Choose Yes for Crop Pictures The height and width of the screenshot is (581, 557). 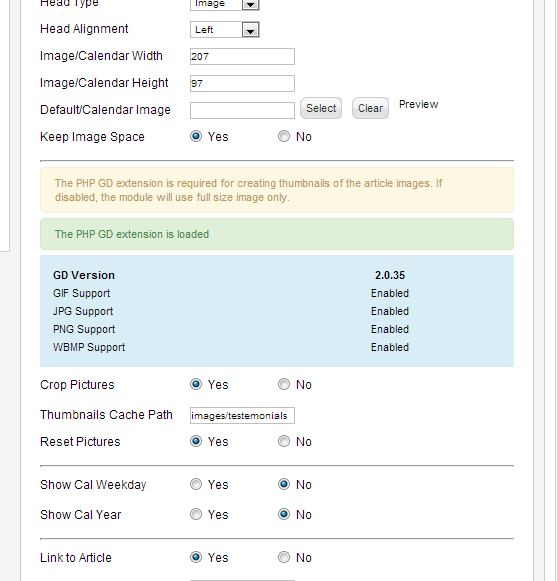[x=196, y=384]
